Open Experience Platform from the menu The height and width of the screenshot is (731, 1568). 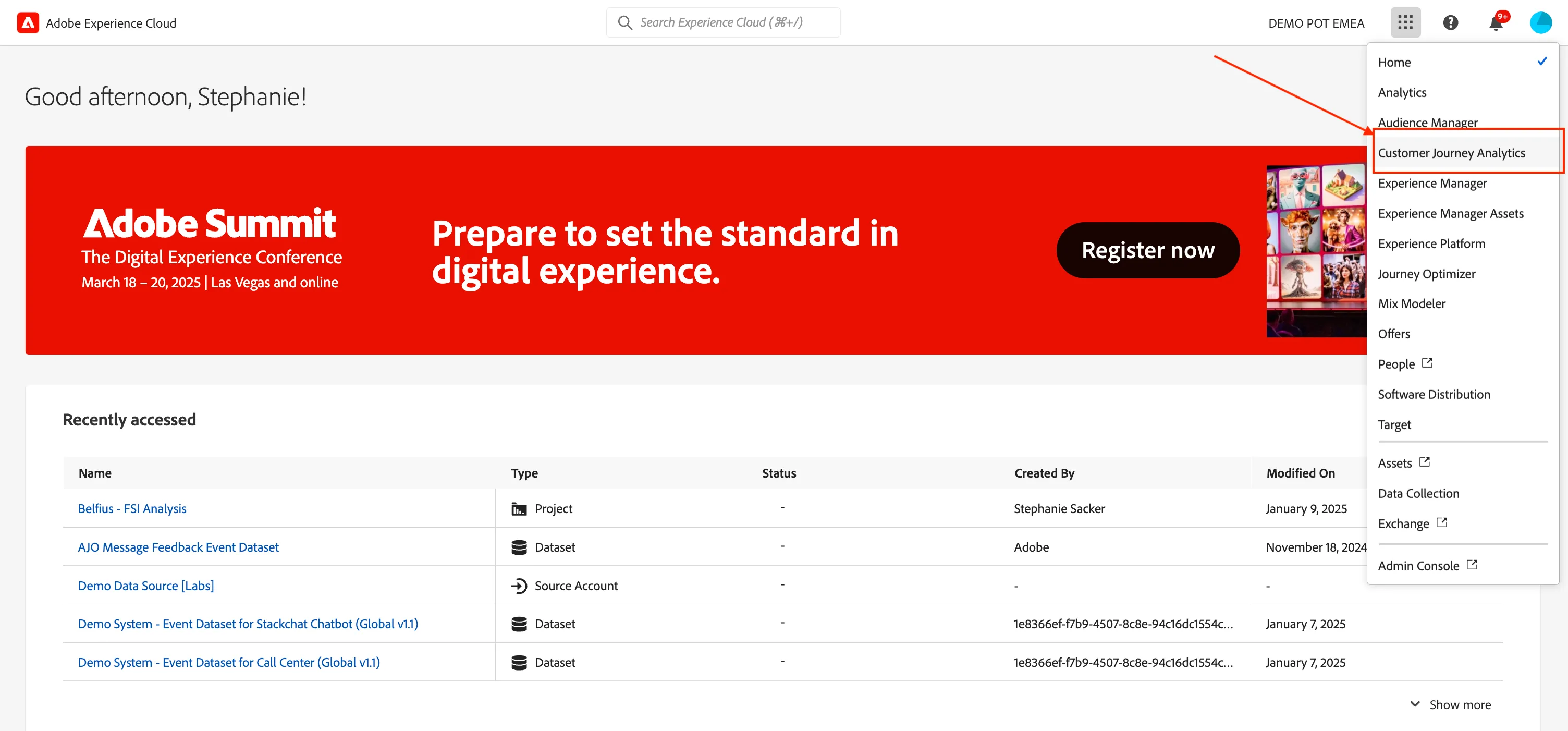[1462, 243]
